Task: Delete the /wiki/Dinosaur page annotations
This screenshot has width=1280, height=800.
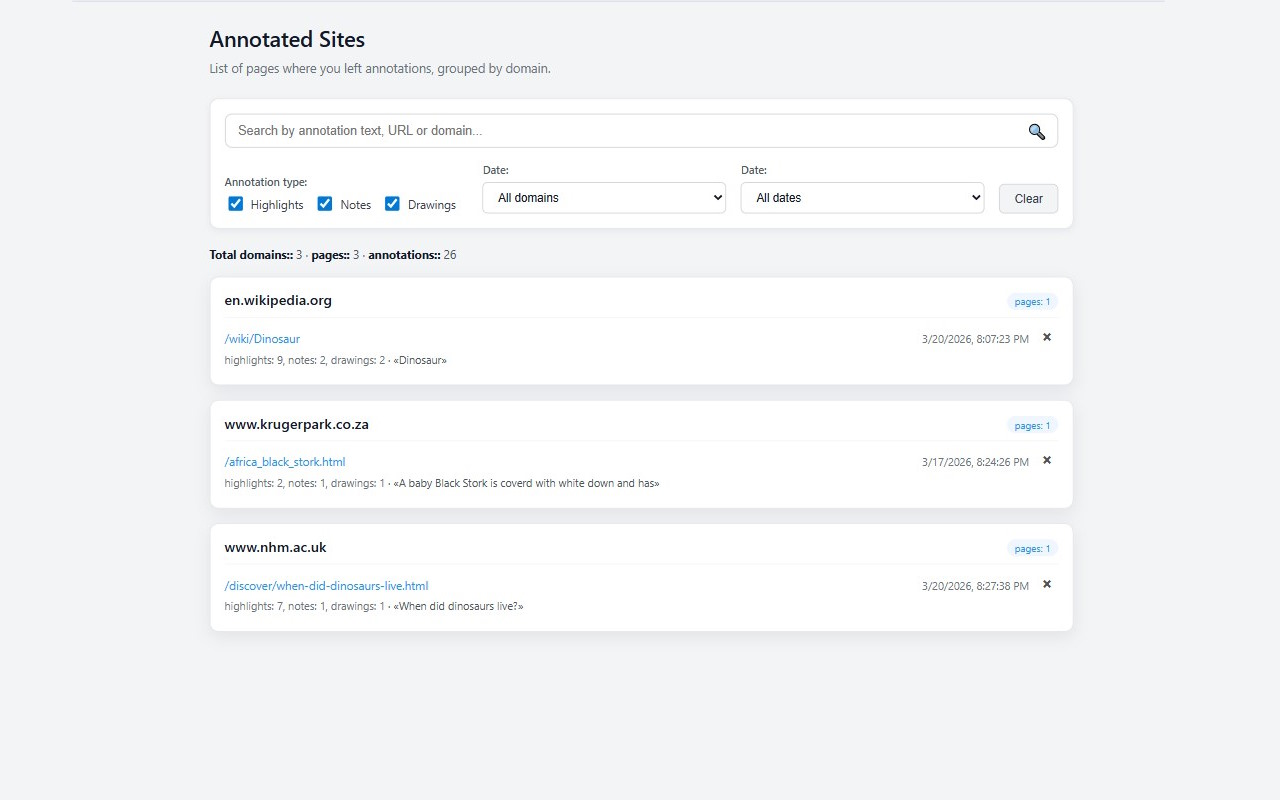Action: pyautogui.click(x=1046, y=337)
